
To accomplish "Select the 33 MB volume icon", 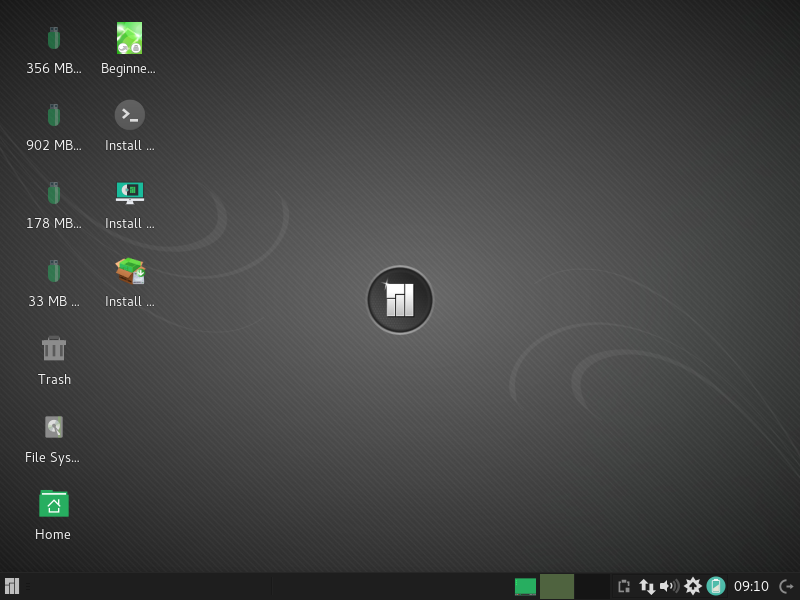I will pyautogui.click(x=54, y=271).
